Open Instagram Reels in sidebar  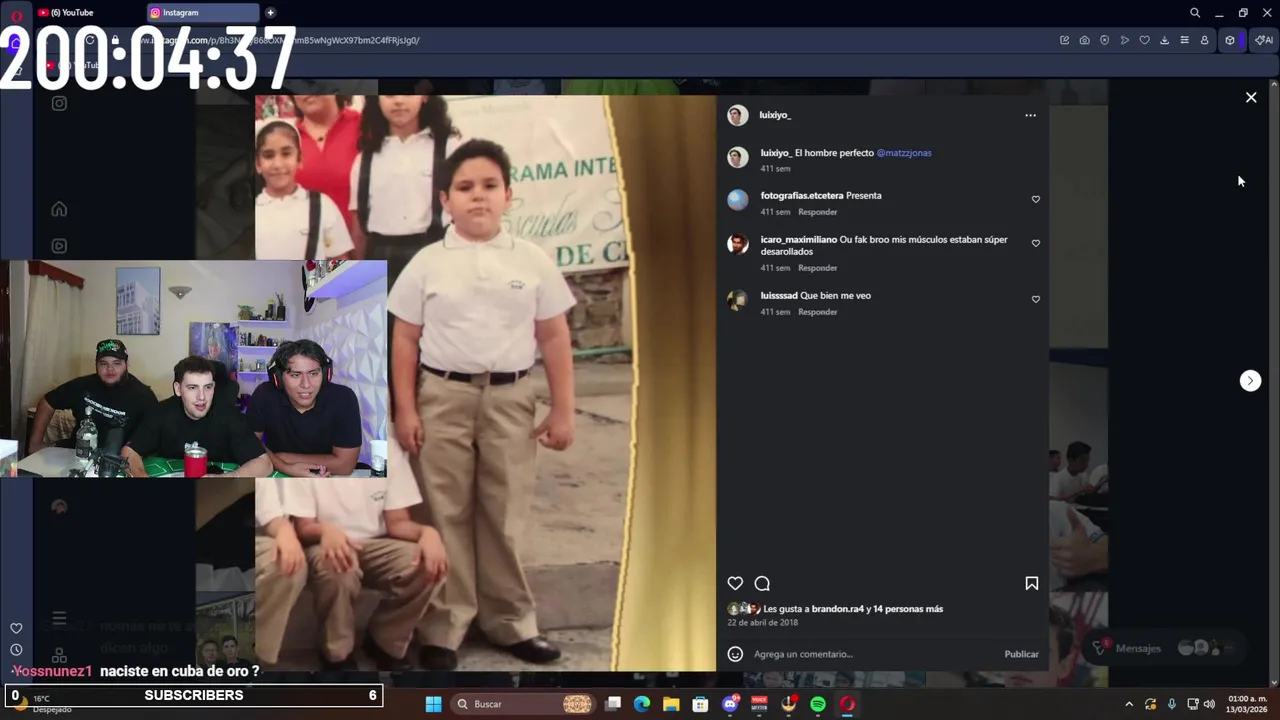click(x=59, y=246)
